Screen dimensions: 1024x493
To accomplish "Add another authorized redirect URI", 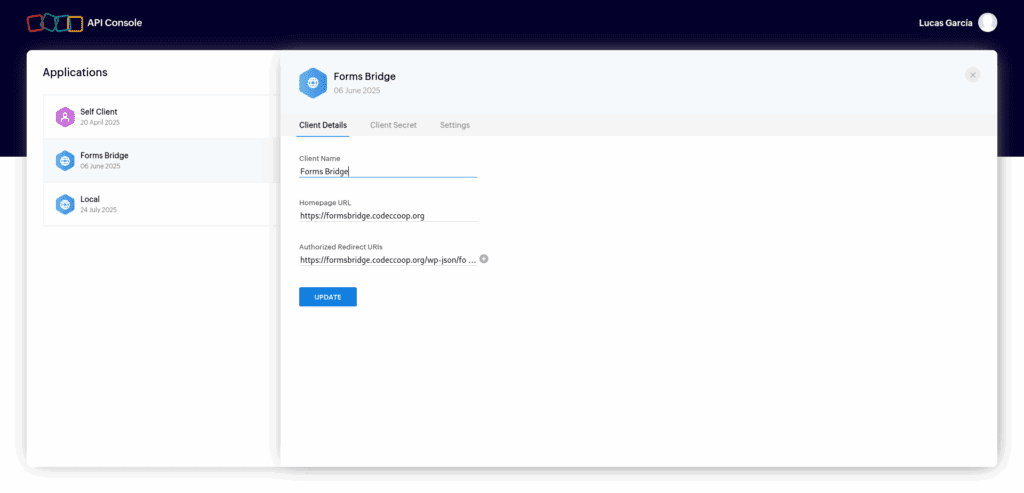I will coord(484,259).
